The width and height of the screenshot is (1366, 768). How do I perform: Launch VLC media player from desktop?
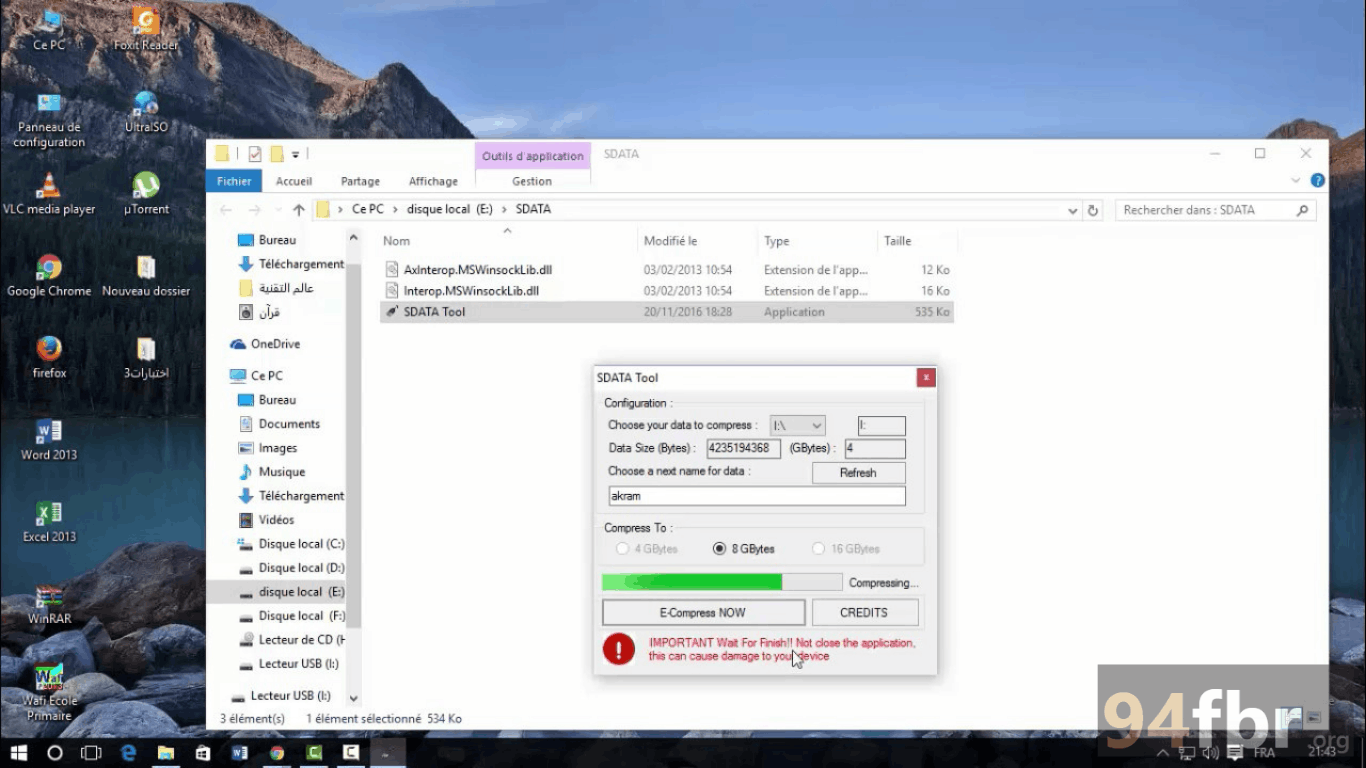point(49,194)
